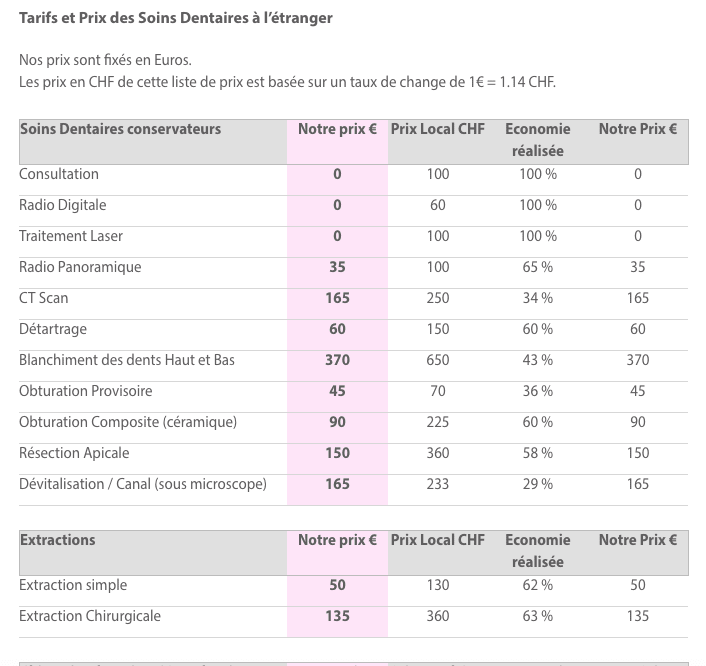The width and height of the screenshot is (706, 666).
Task: Select "Blanchiment des dents Haut et Bas"
Action: 127,360
